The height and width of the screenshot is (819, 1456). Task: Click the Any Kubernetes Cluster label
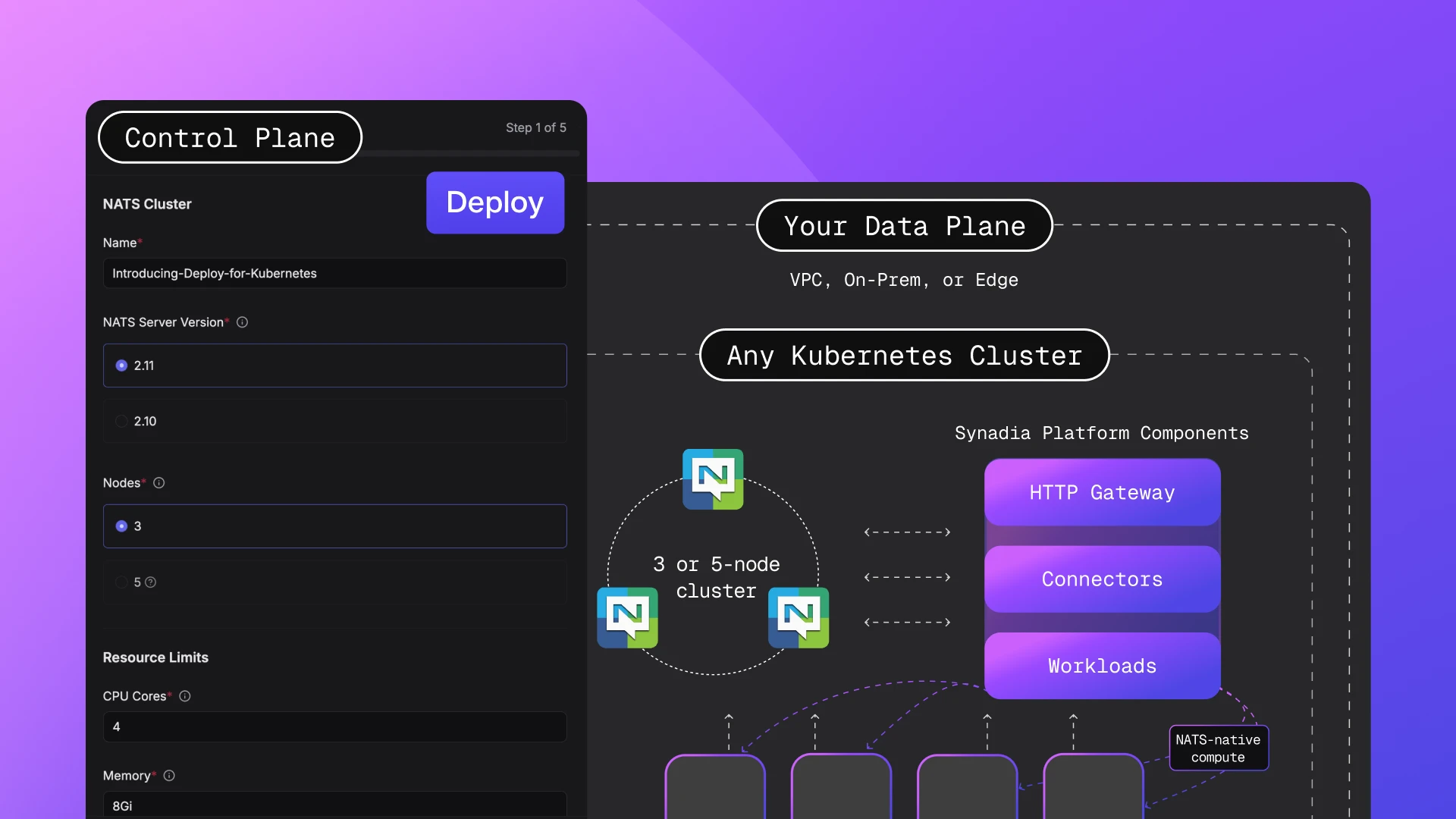click(904, 355)
